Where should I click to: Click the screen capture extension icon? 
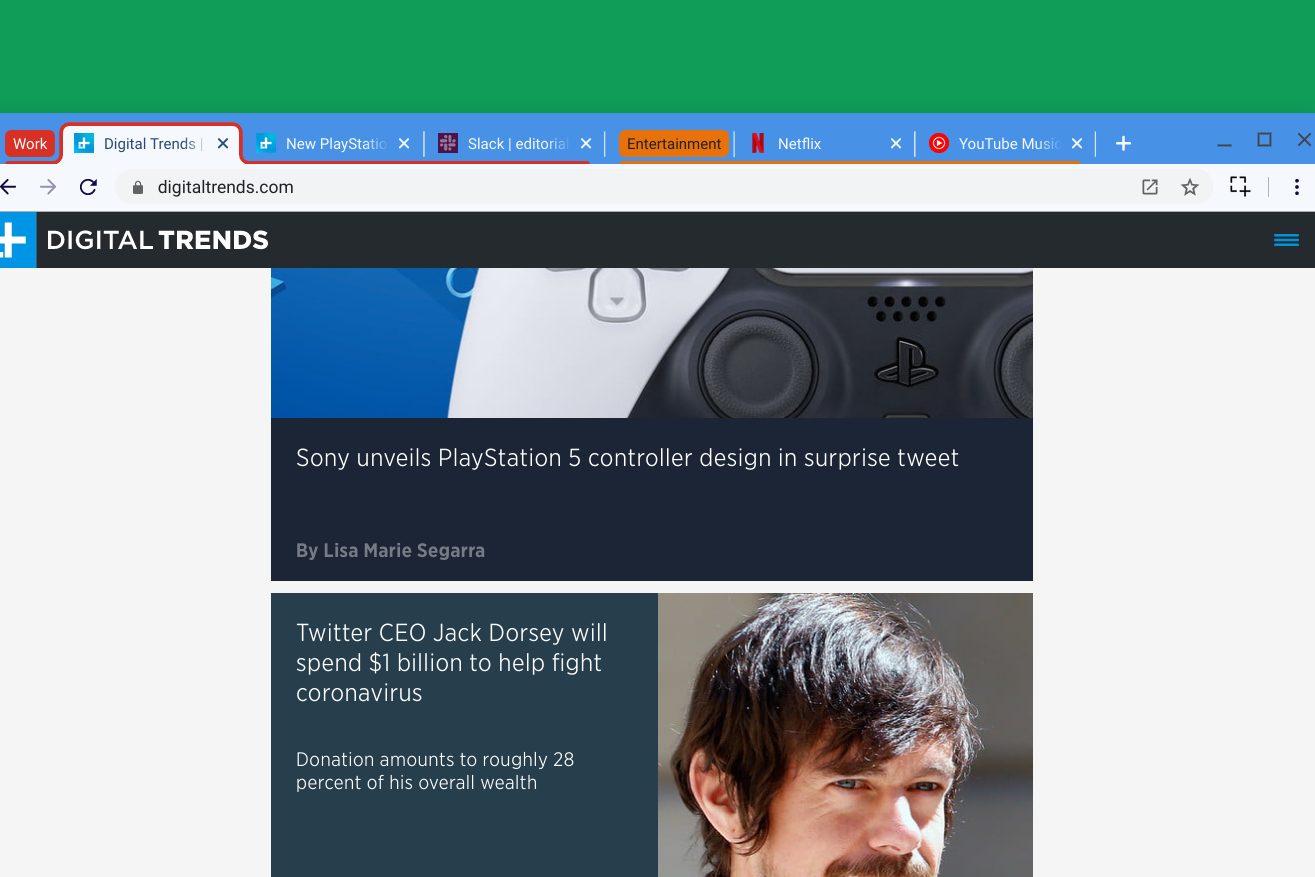click(x=1240, y=186)
